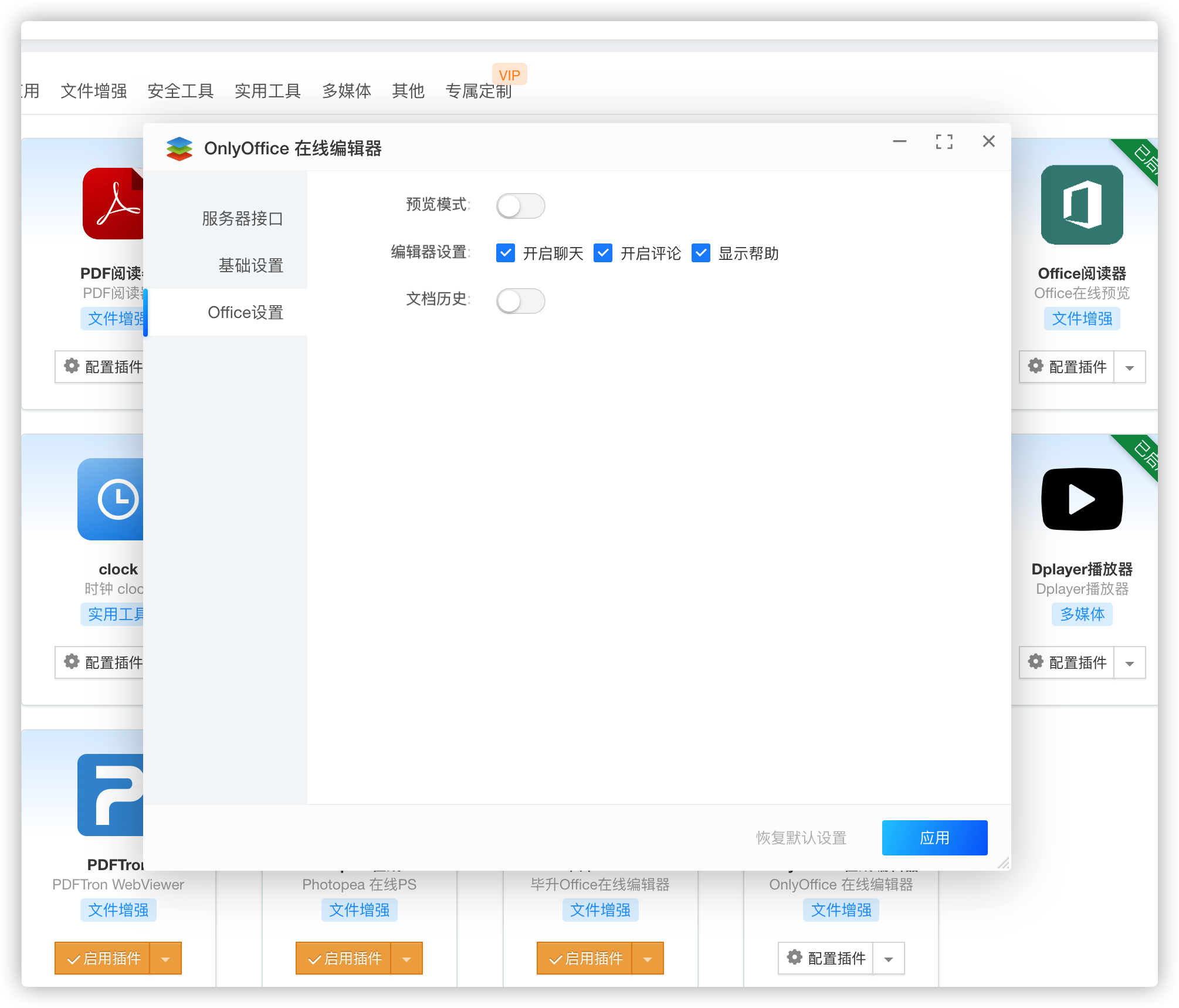Click the Dplayer播放器 play icon

(1082, 499)
